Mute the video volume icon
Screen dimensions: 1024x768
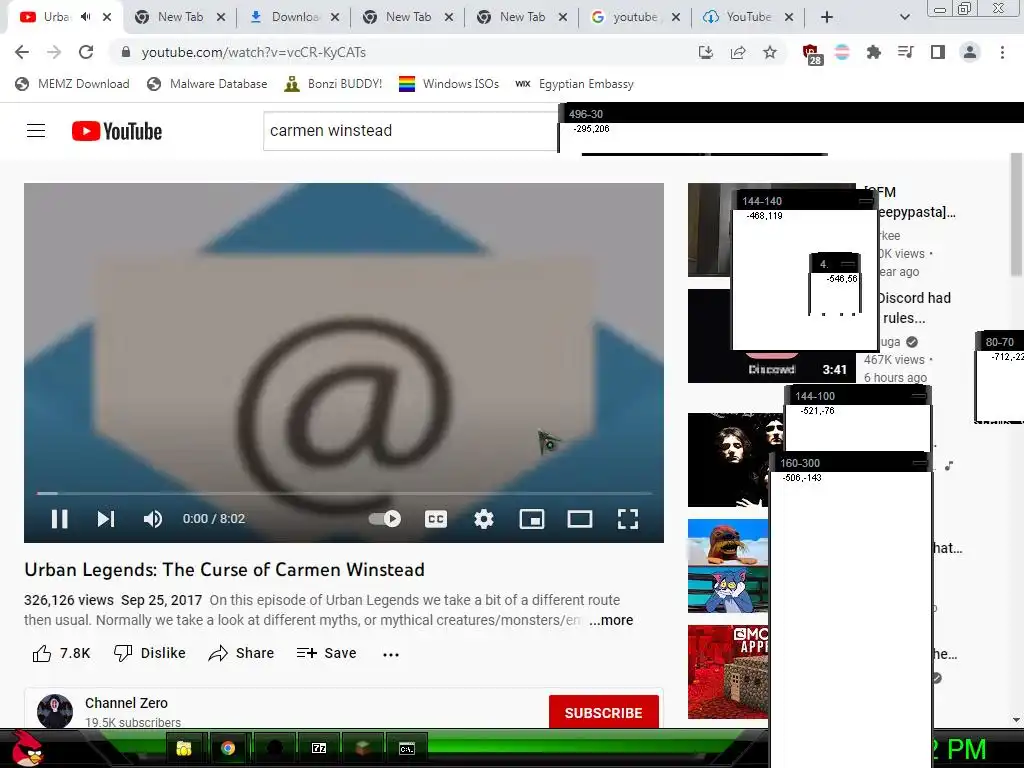[x=152, y=519]
